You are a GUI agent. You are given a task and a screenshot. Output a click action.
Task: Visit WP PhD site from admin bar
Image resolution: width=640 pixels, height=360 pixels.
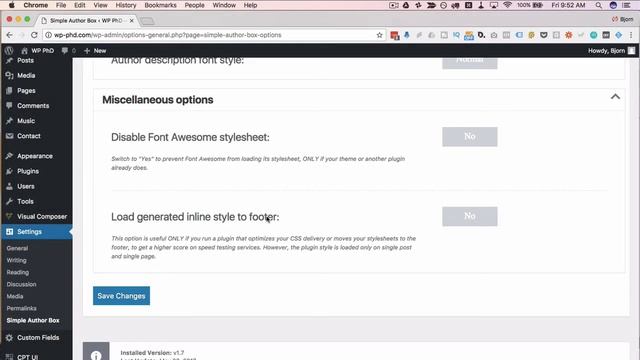(38, 51)
